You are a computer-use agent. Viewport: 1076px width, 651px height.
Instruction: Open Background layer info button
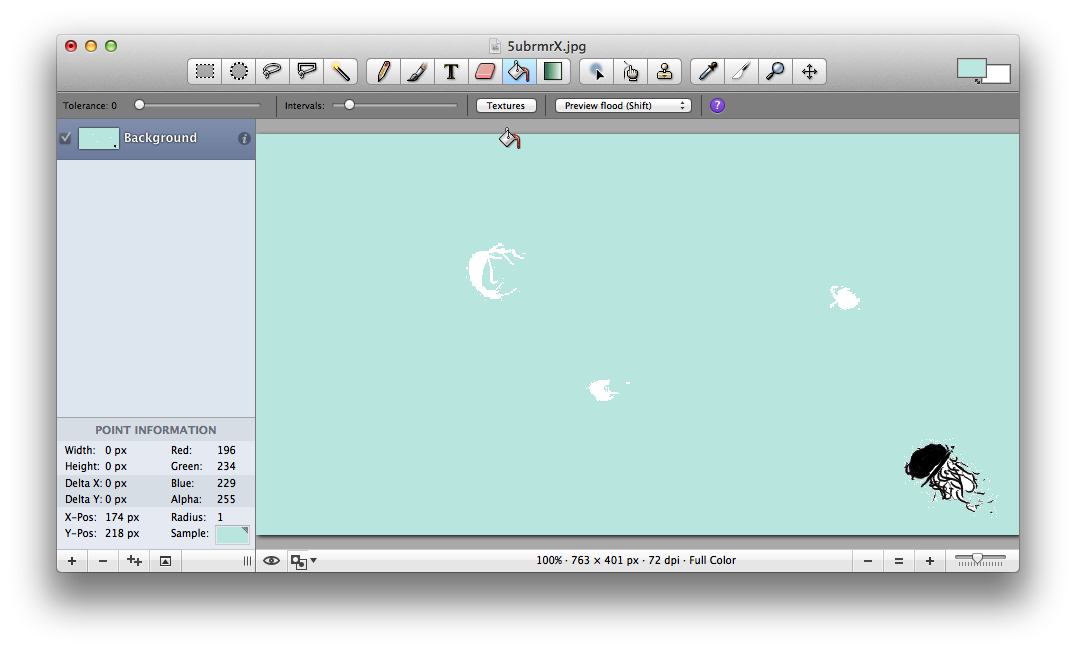coord(244,139)
